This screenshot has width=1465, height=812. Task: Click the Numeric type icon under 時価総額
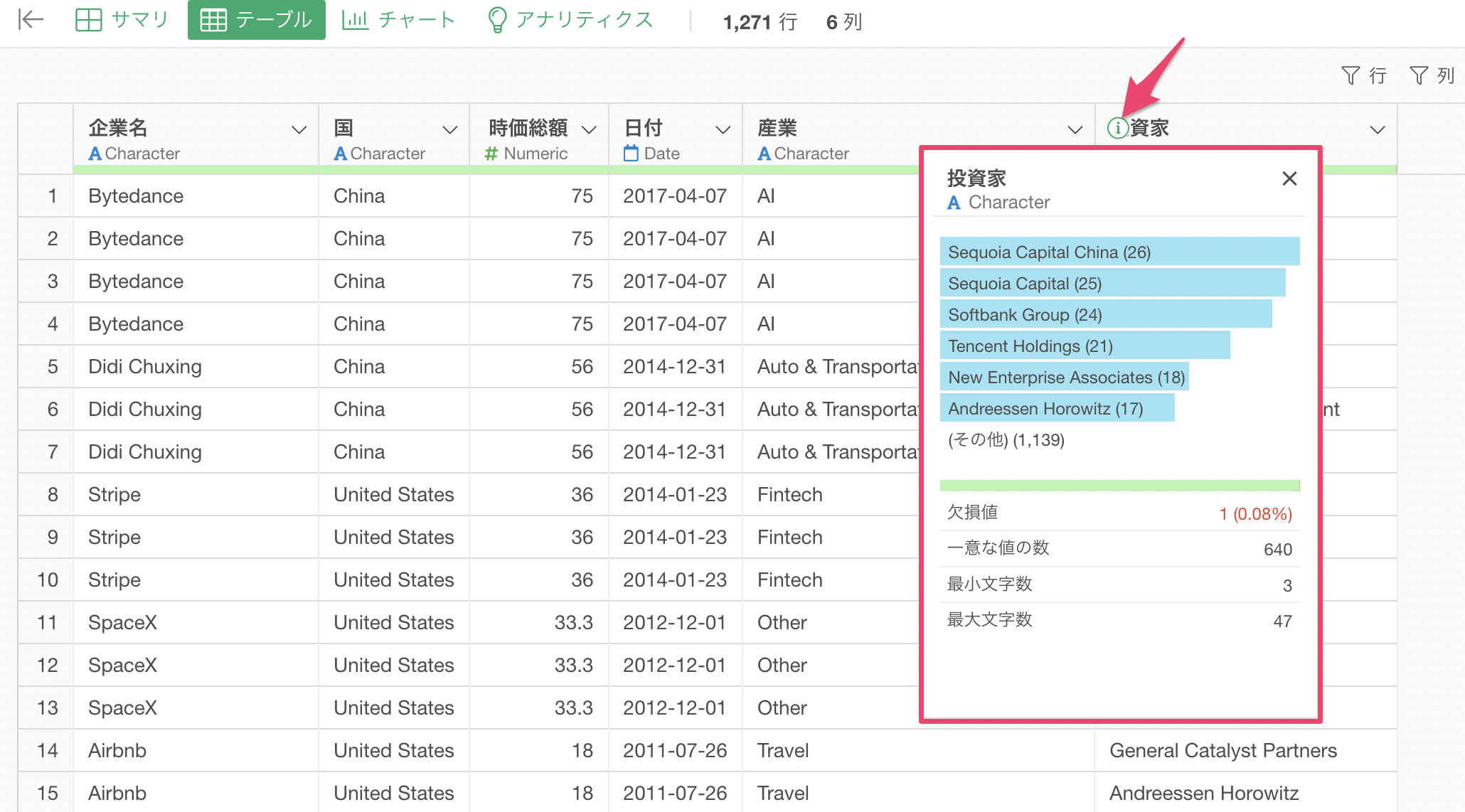(491, 154)
